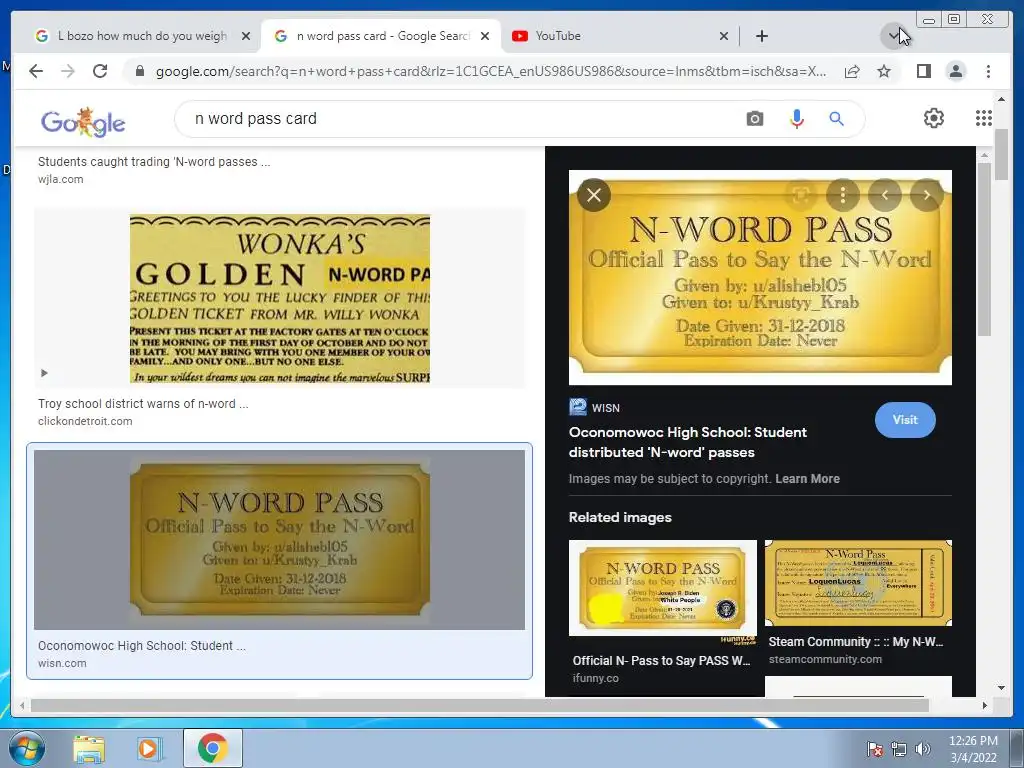Switch to the 'L bozo how much do you weigh' tab
The width and height of the screenshot is (1024, 768).
(142, 36)
